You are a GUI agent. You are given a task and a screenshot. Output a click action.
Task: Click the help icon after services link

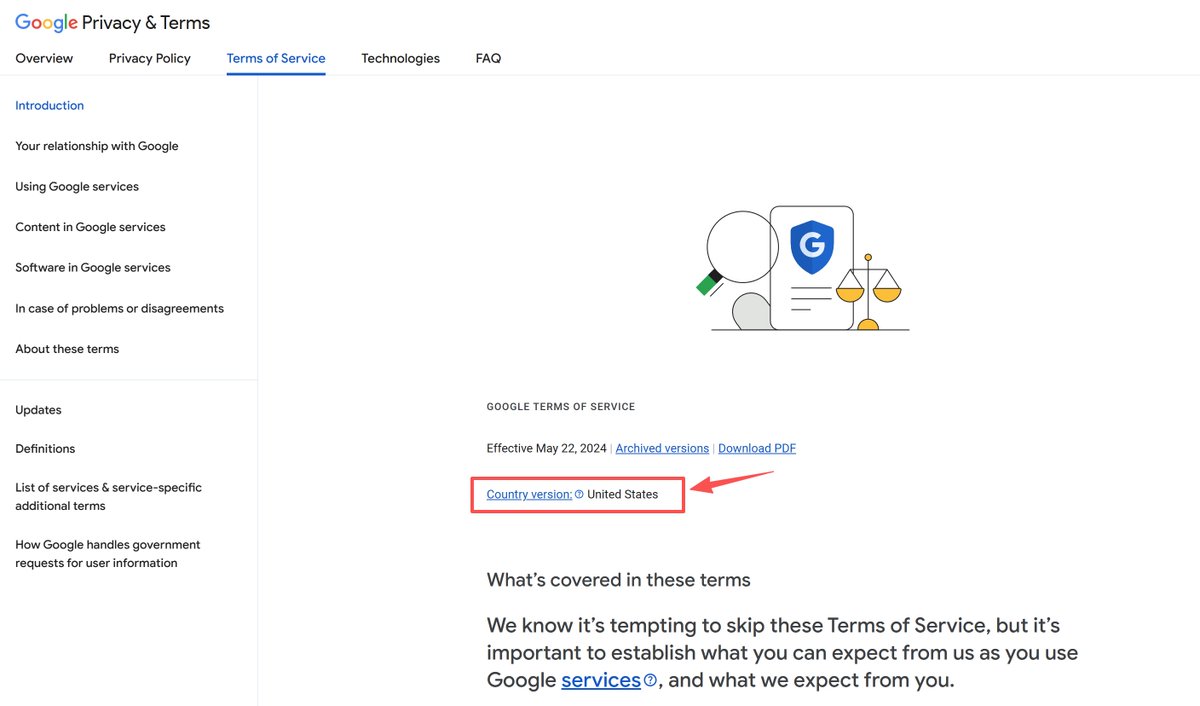pyautogui.click(x=651, y=681)
